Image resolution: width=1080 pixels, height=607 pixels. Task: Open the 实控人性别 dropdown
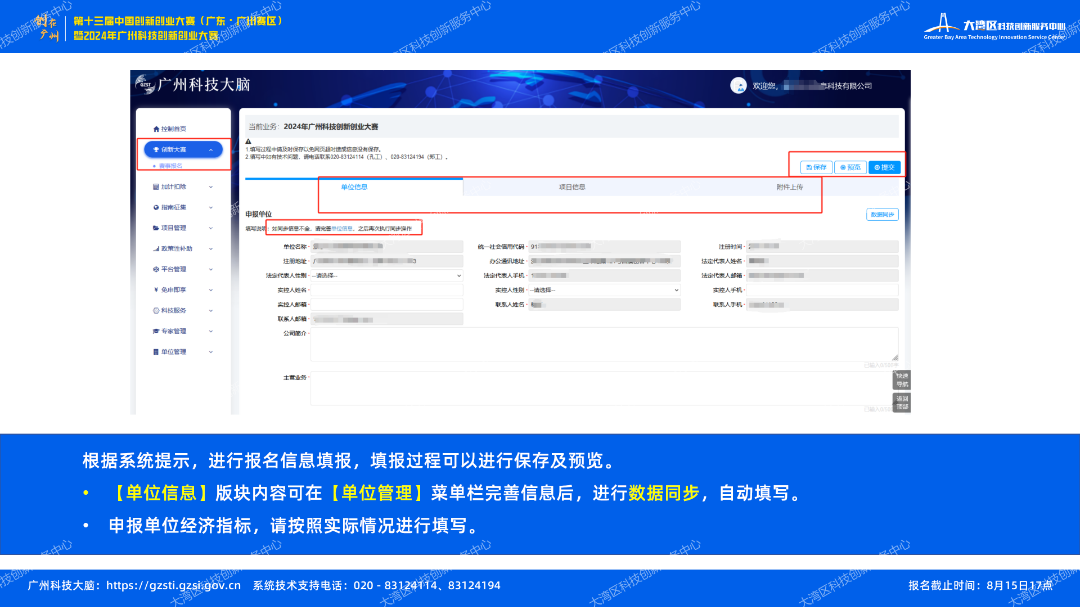(604, 290)
